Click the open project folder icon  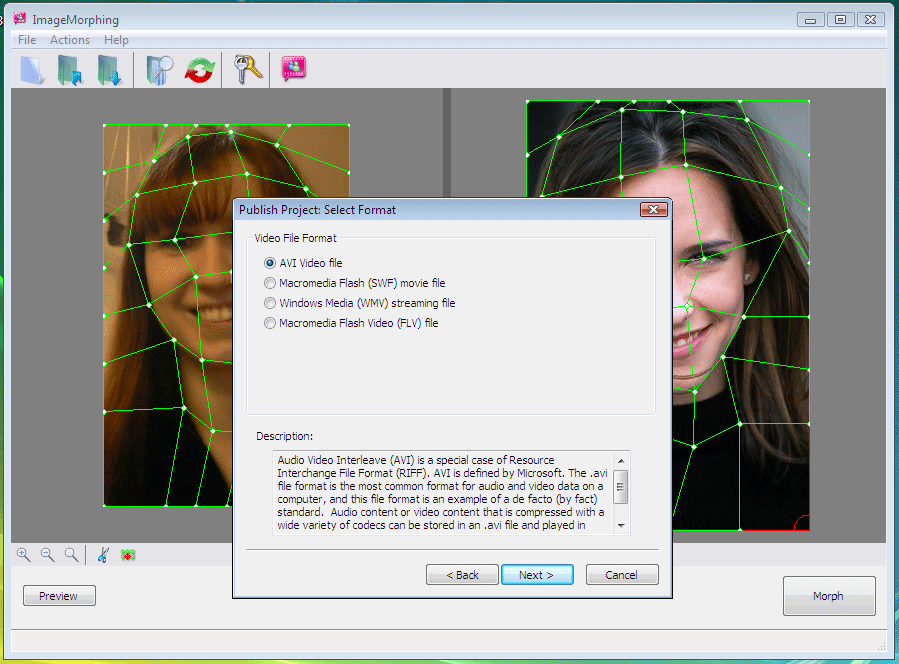[x=70, y=71]
